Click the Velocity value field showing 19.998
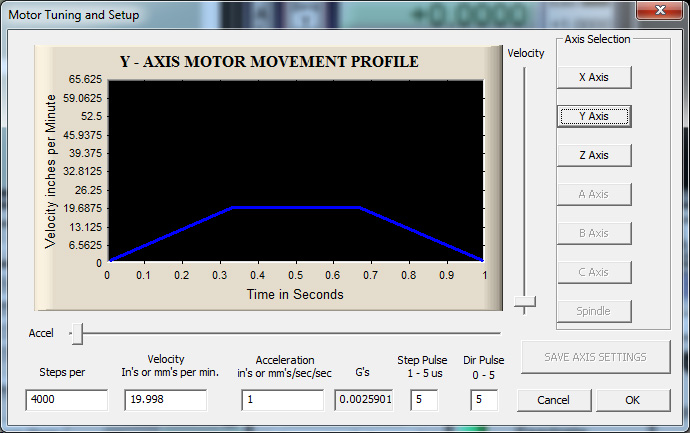This screenshot has width=690, height=433. [164, 400]
